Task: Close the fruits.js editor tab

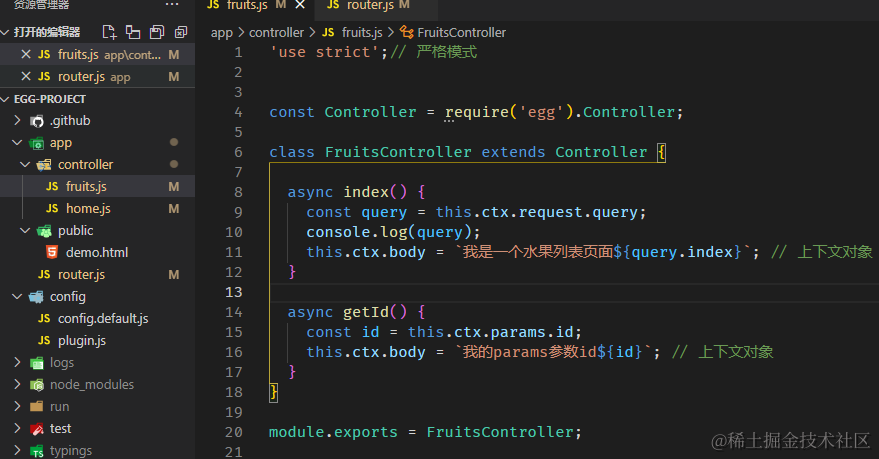Action: (x=300, y=5)
